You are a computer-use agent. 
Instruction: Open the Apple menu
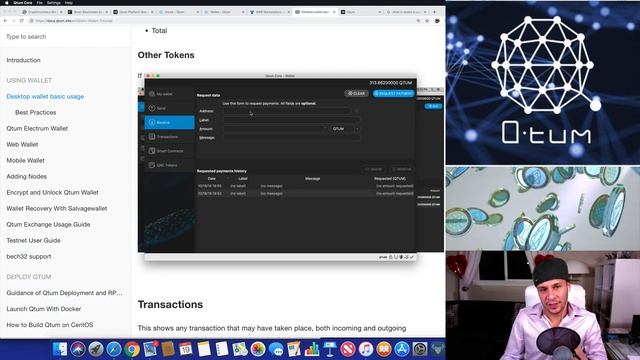(7, 3)
